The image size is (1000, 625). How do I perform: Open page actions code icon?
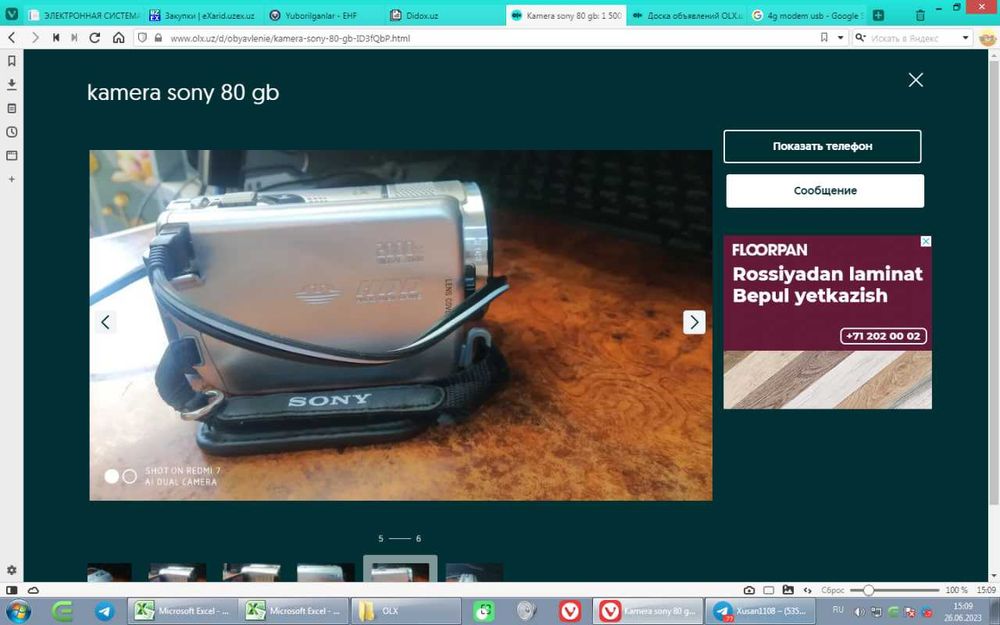tap(807, 590)
